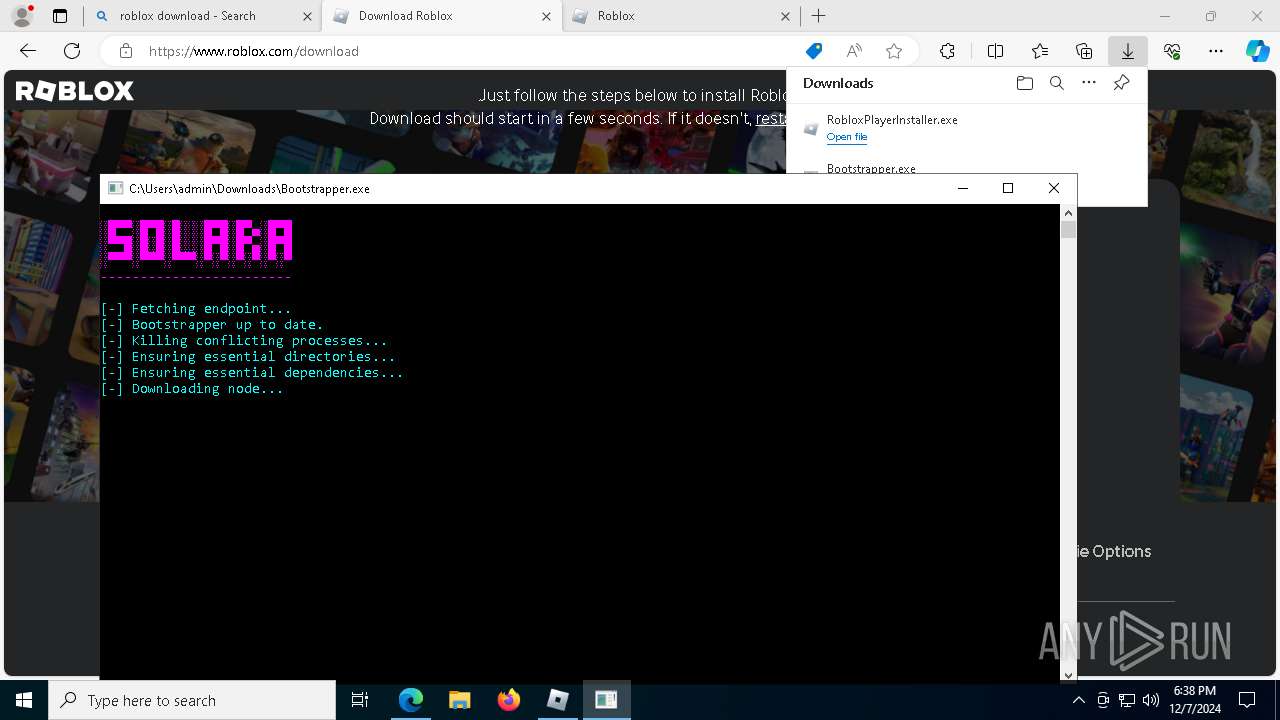1280x720 pixels.
Task: Toggle the Downloads toolbar button
Action: tap(1127, 51)
